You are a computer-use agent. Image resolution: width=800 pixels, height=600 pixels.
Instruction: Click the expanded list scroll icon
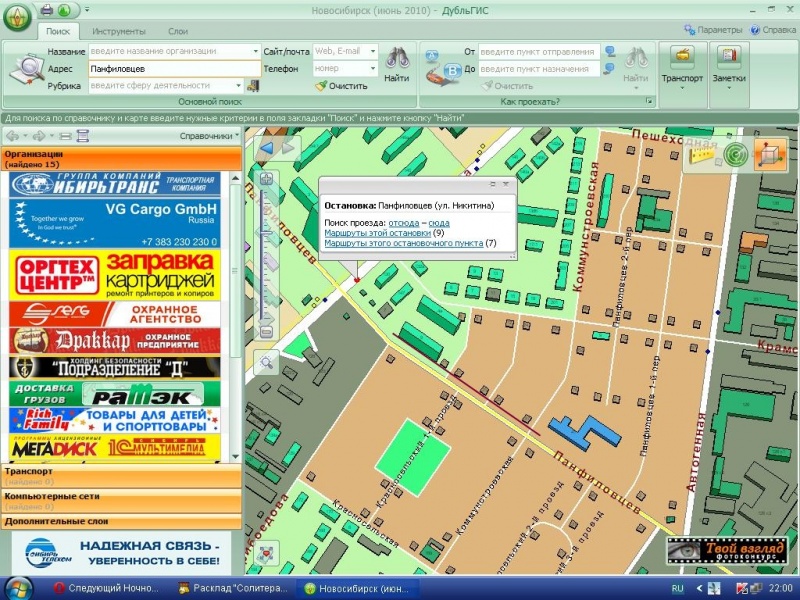pyautogui.click(x=83, y=136)
